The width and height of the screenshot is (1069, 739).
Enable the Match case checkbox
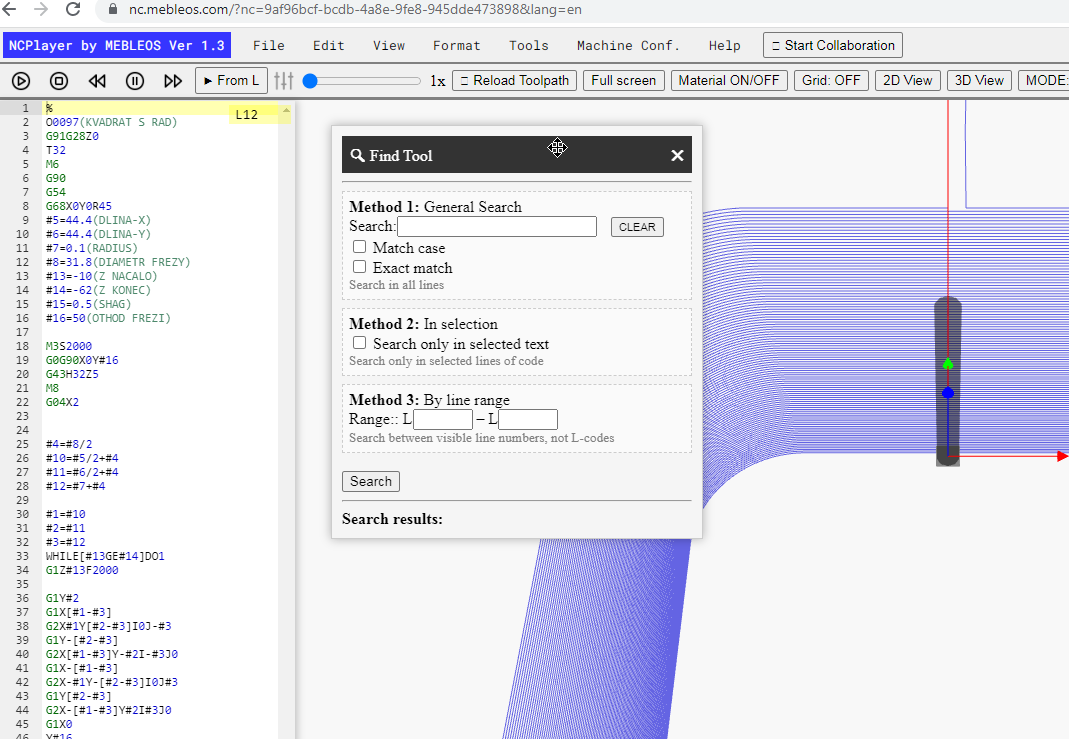359,247
